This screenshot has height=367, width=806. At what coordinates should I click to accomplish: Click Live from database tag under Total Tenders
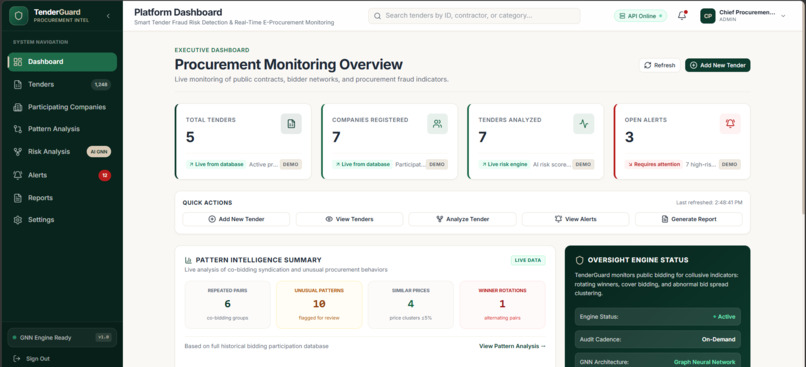(216, 164)
